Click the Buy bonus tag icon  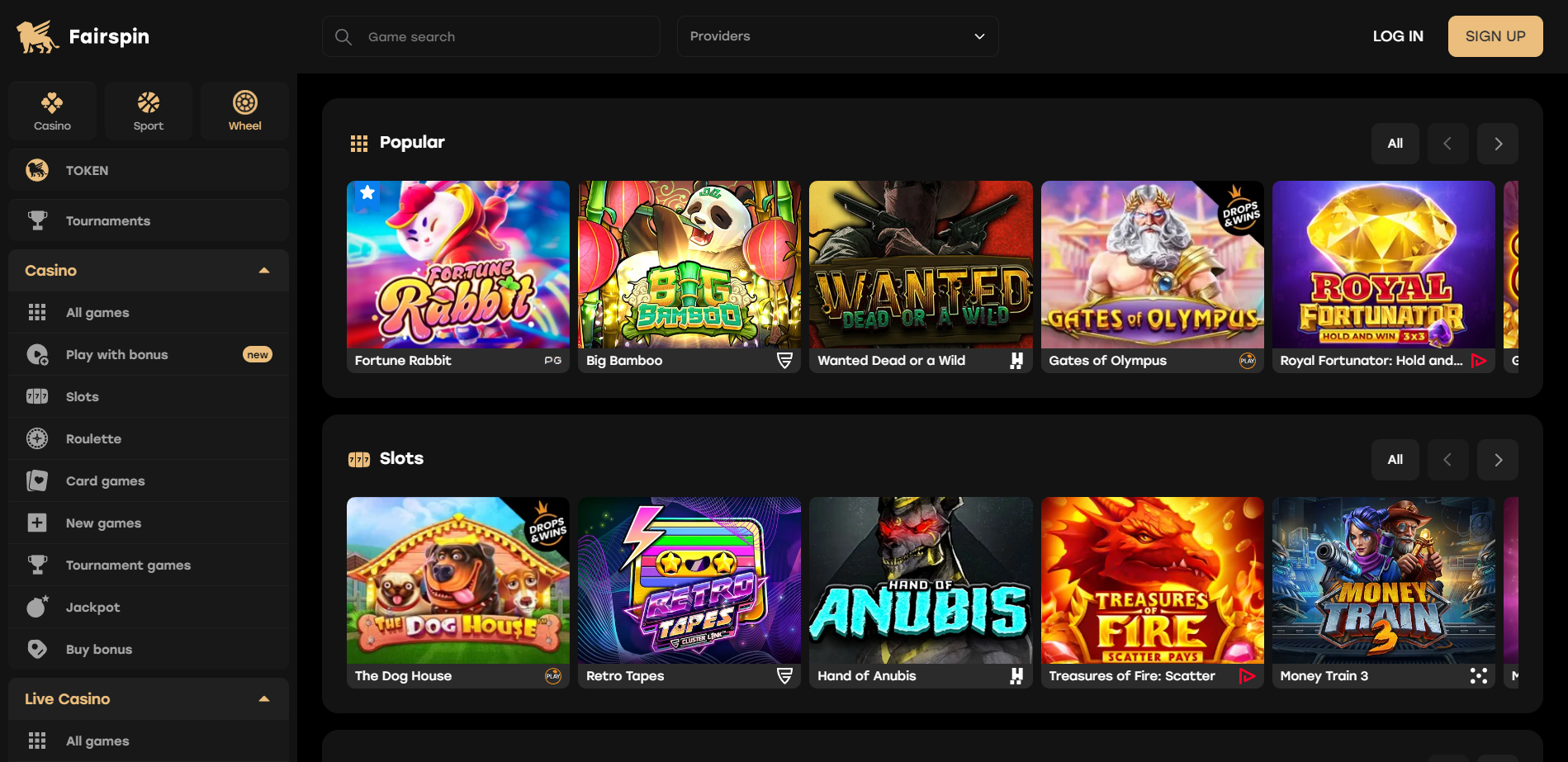point(37,649)
